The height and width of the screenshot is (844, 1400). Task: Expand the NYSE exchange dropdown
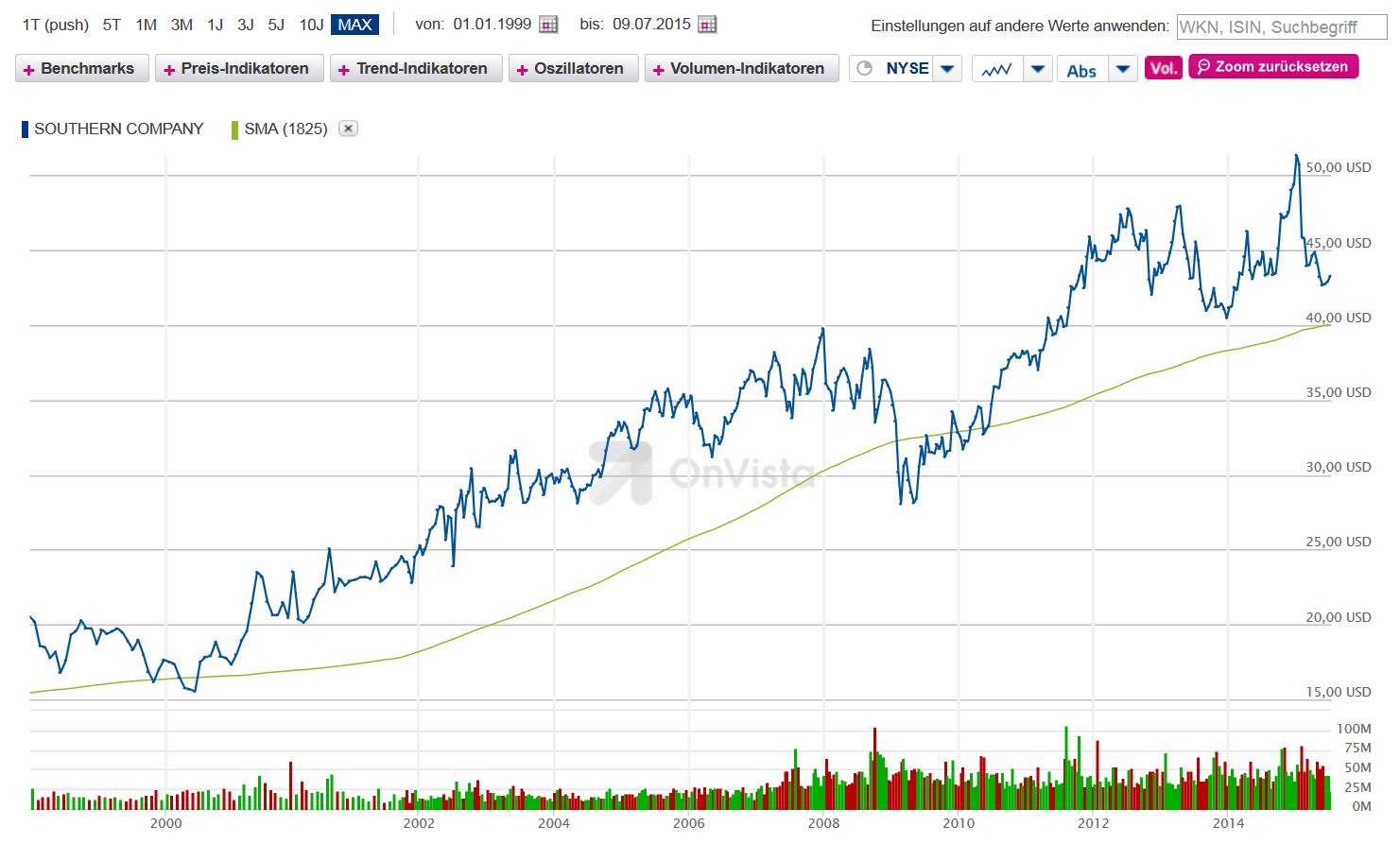(947, 69)
